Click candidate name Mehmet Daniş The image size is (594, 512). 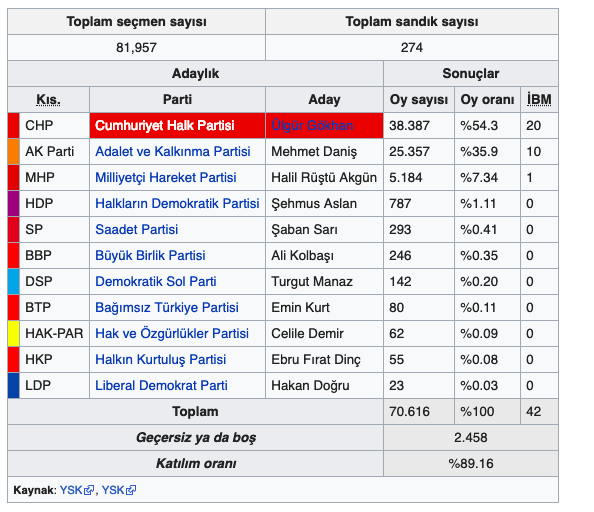(x=314, y=151)
